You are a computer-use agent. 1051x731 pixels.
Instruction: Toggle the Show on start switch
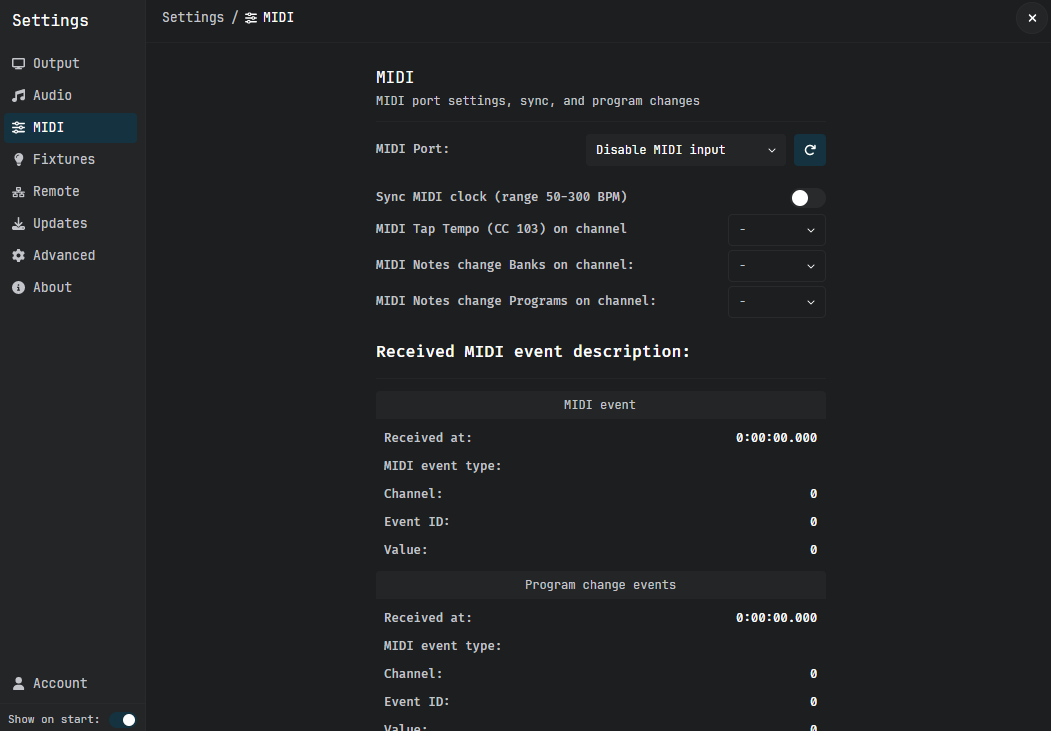tap(123, 720)
